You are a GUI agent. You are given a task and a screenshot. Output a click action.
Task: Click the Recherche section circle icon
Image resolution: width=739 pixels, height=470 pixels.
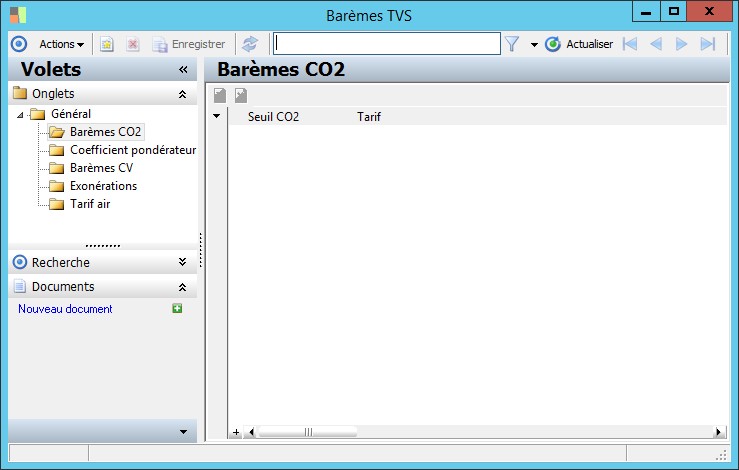[x=20, y=262]
